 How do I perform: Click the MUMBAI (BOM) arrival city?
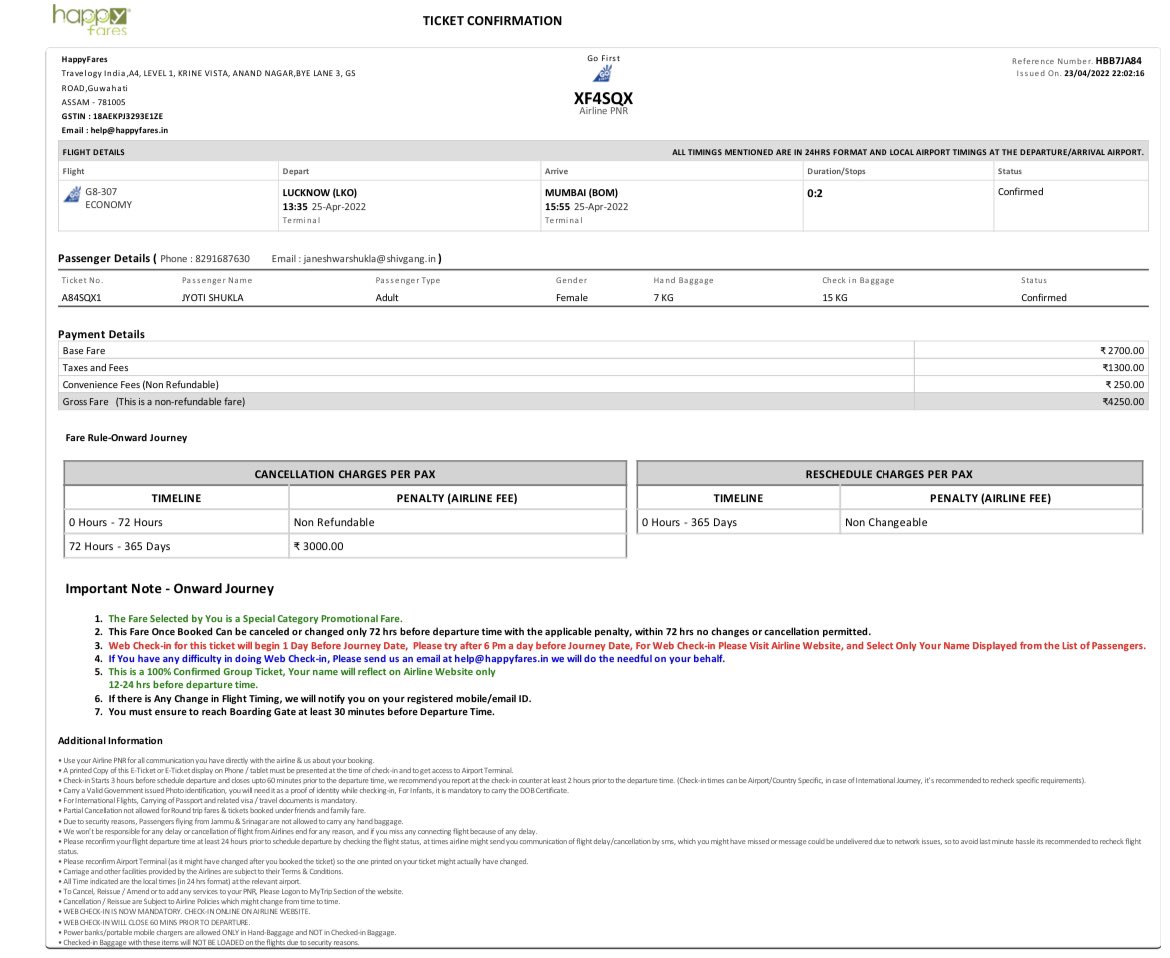[581, 192]
